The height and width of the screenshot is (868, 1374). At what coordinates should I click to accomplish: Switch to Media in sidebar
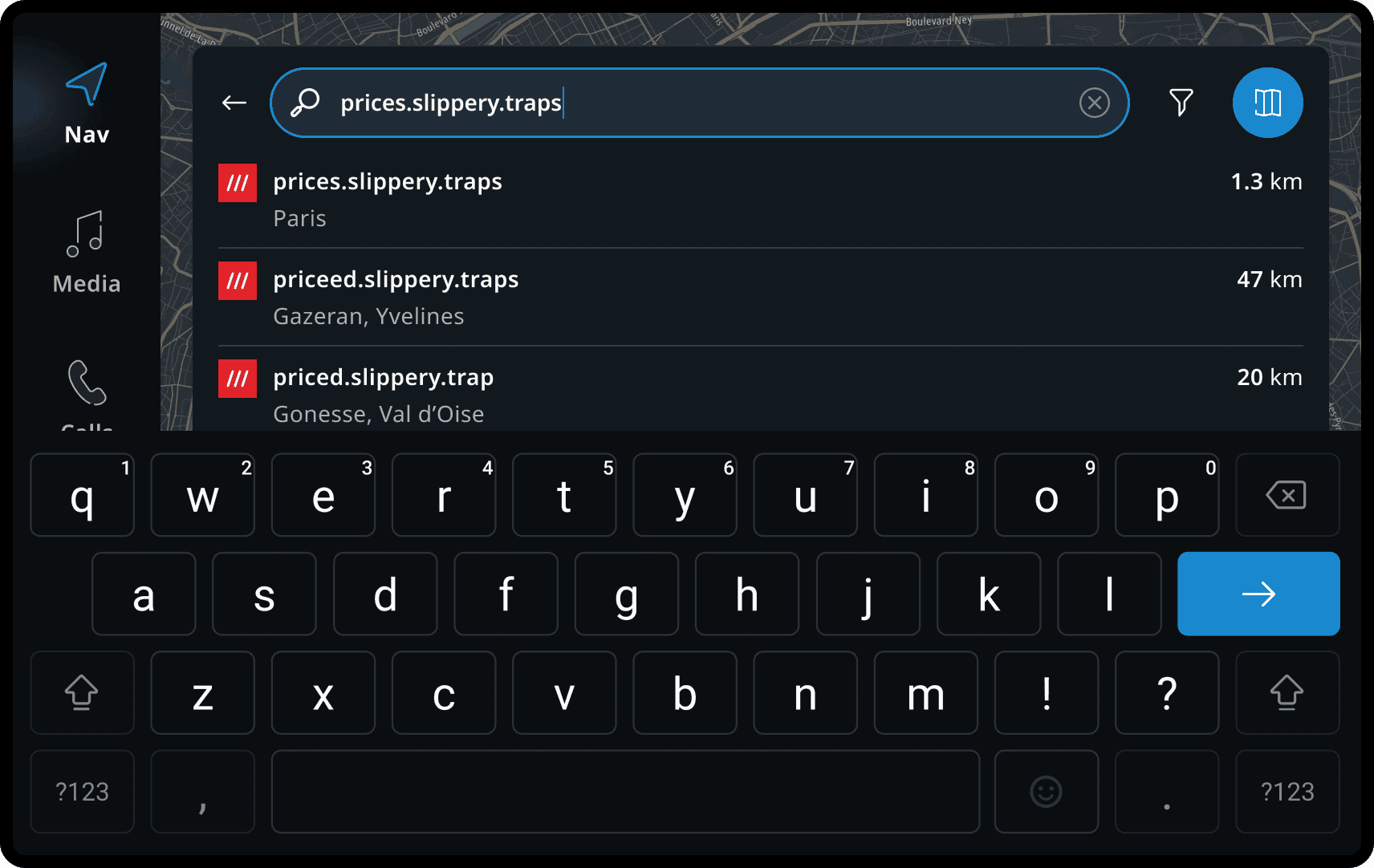86,252
